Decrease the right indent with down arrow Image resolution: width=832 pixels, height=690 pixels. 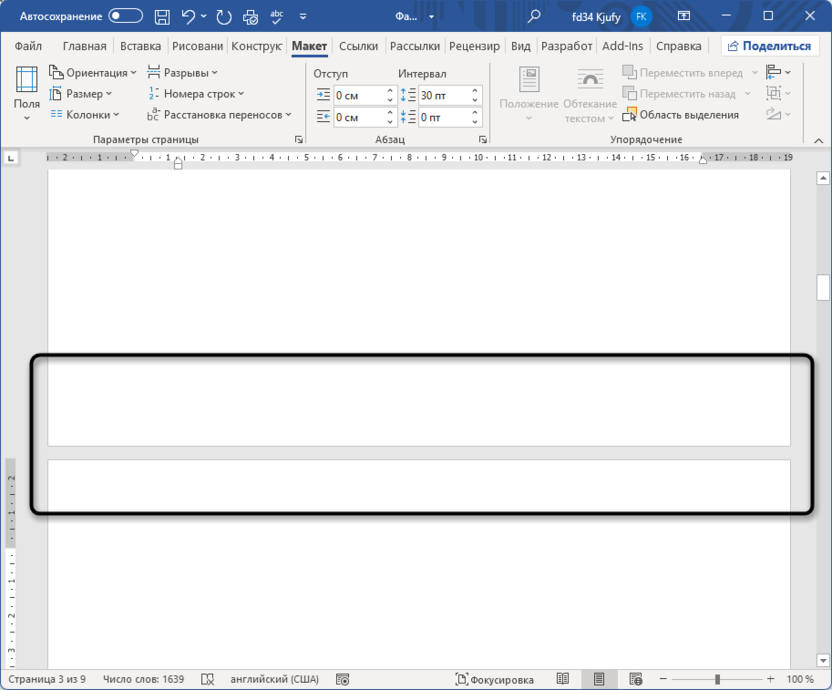click(x=390, y=122)
